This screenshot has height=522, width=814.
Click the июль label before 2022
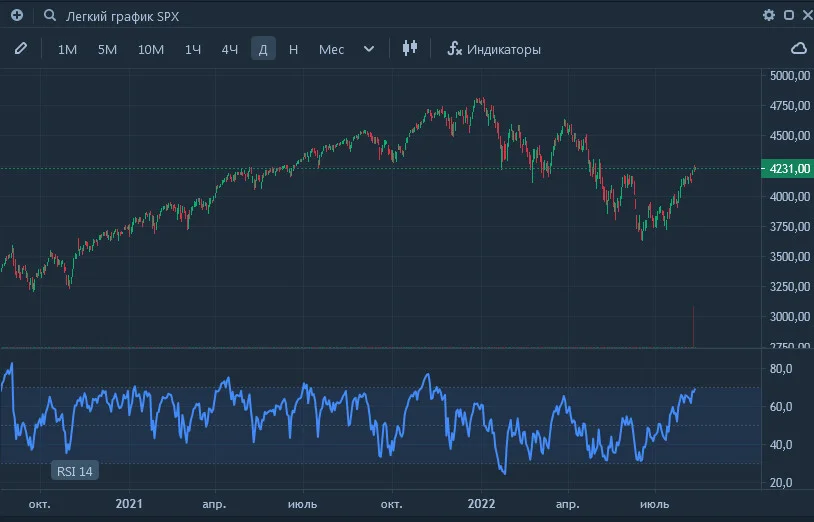coord(303,504)
